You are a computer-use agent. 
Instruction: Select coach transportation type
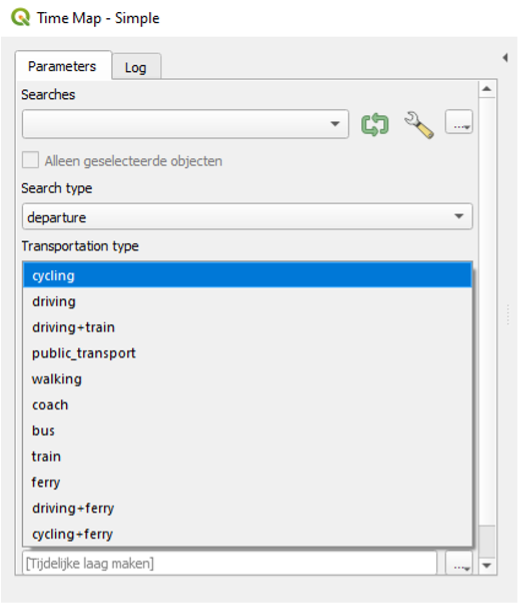coord(247,404)
